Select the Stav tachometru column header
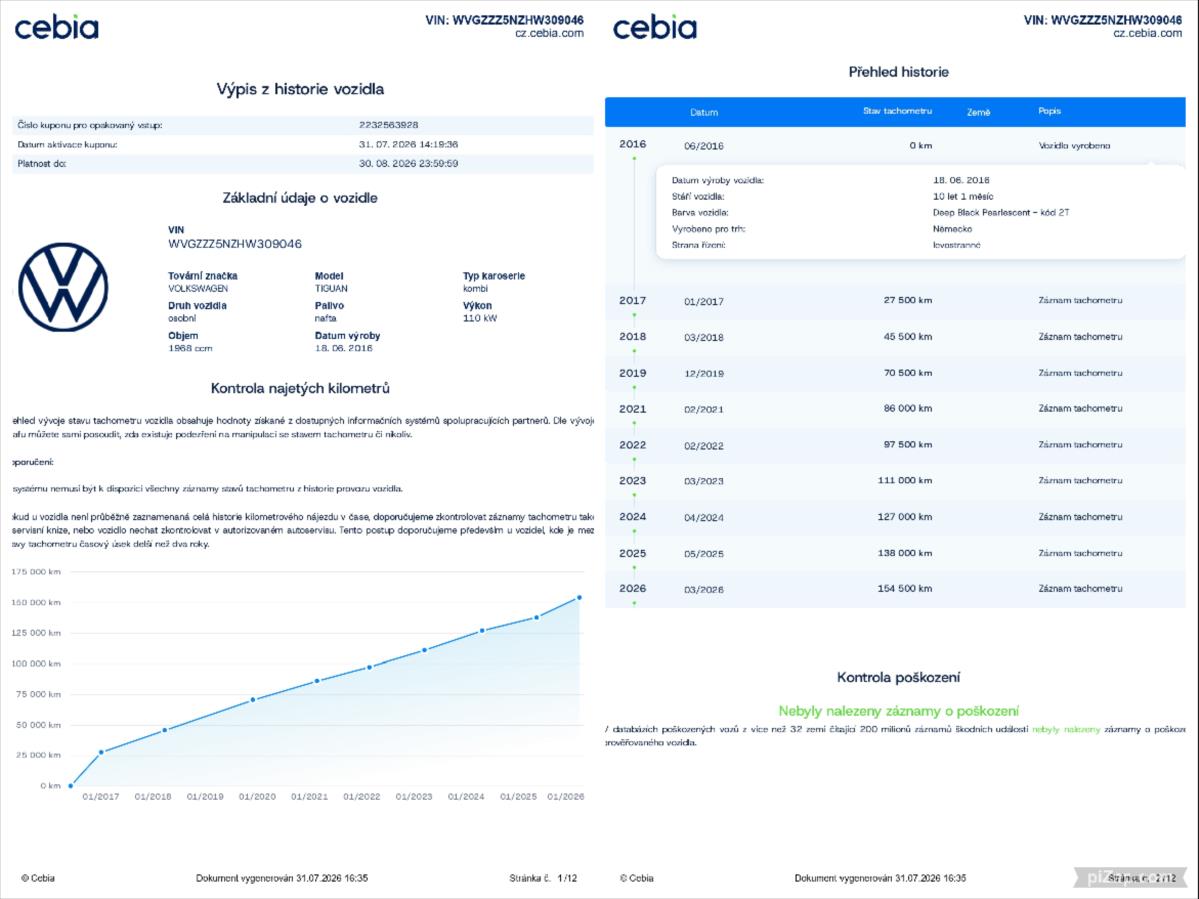 (x=897, y=112)
